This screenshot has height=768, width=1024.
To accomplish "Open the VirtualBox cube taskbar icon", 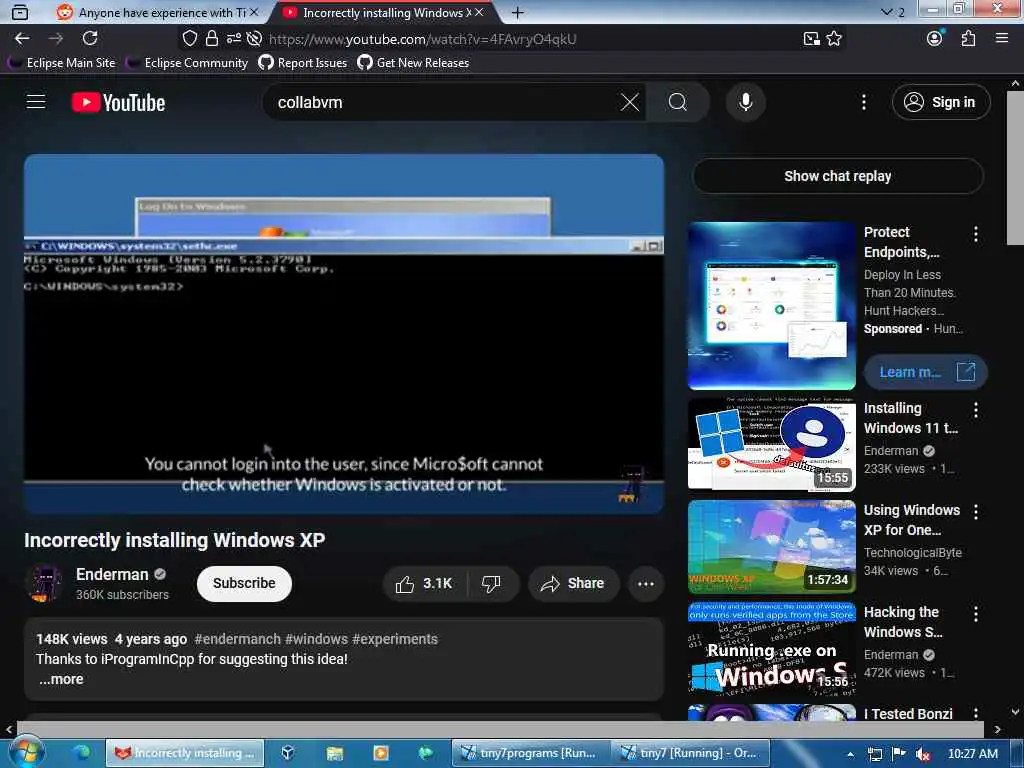I will (x=287, y=753).
